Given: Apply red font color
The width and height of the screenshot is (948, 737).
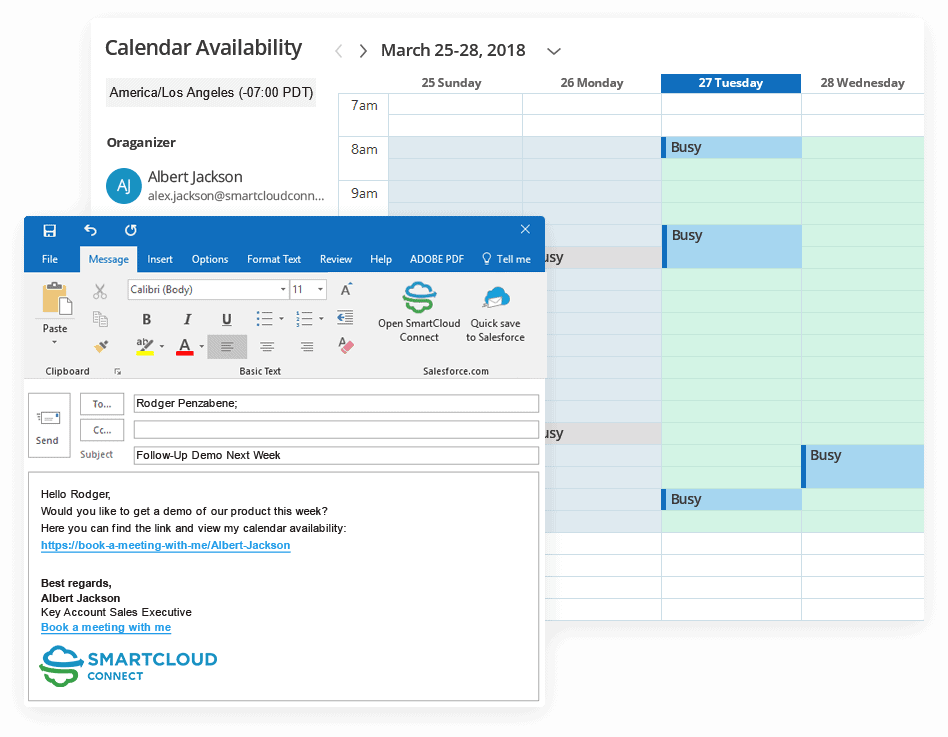Looking at the screenshot, I should (184, 346).
